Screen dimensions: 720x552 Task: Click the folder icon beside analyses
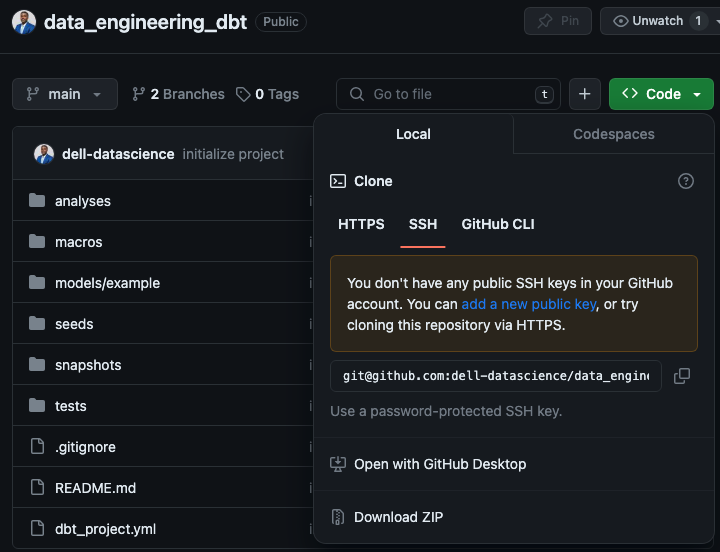(x=37, y=201)
